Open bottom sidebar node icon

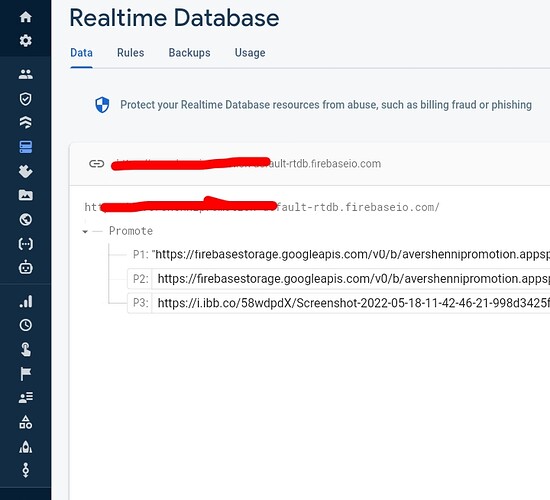pos(26,470)
